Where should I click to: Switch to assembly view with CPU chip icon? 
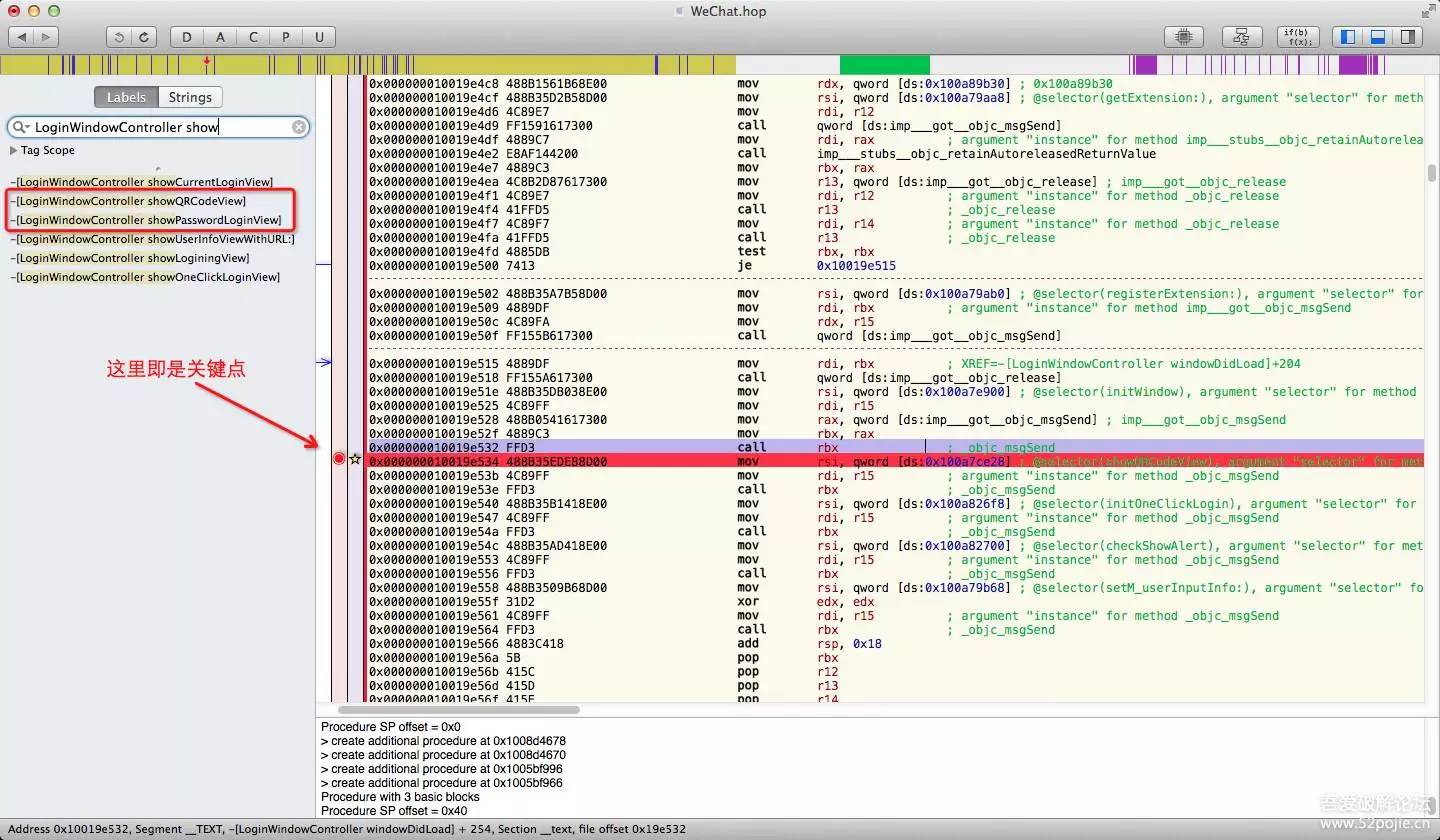click(x=1184, y=37)
